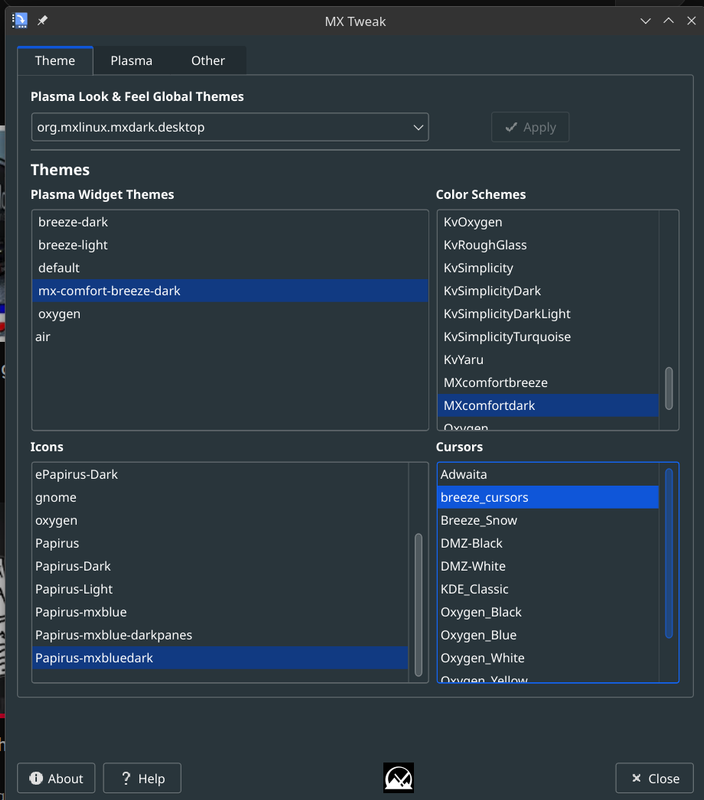Select mx-comfort-breeze-dark widget theme
The image size is (704, 800).
tap(230, 291)
